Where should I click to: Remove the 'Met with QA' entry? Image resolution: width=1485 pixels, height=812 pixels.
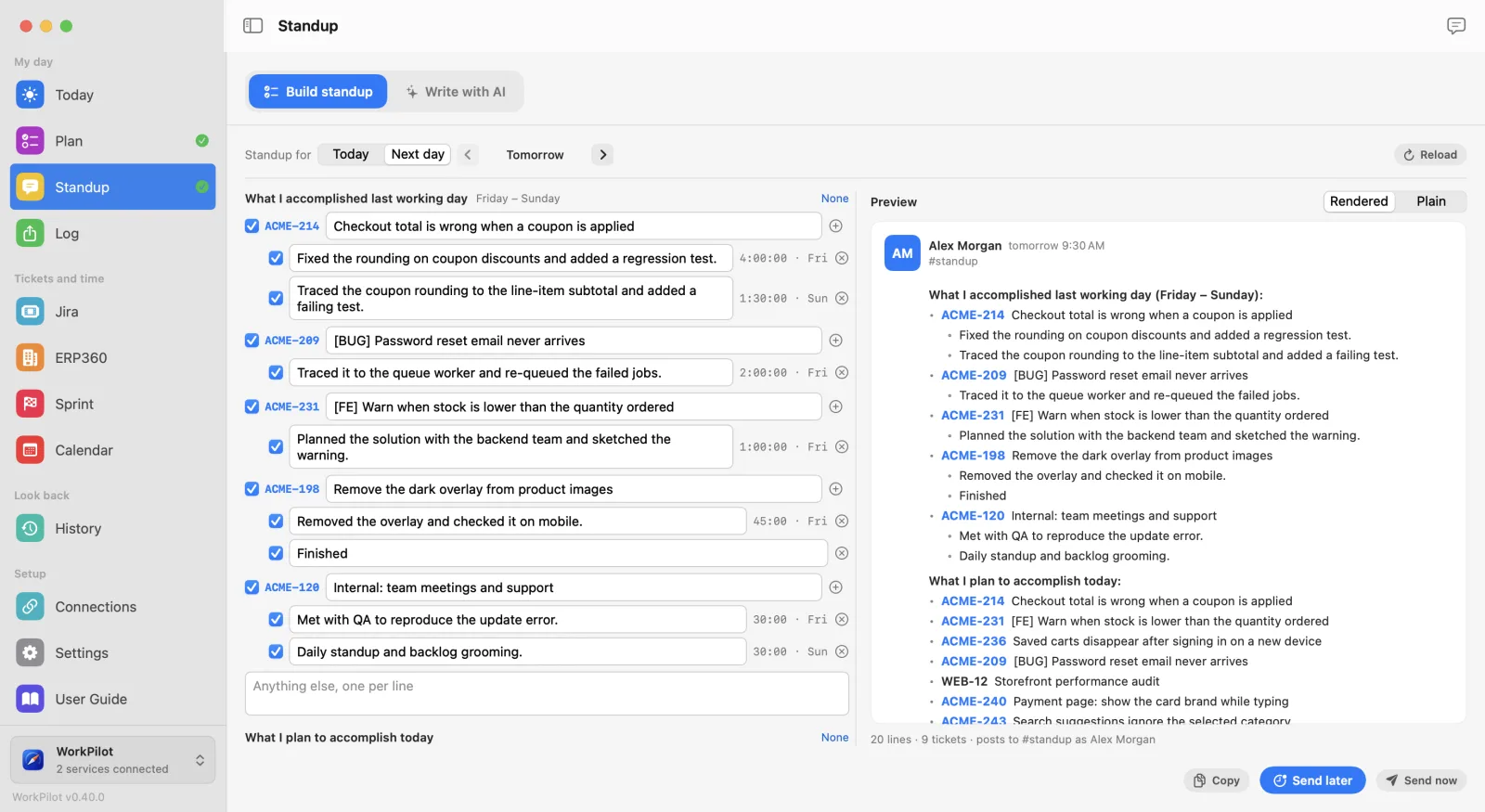pyautogui.click(x=842, y=619)
